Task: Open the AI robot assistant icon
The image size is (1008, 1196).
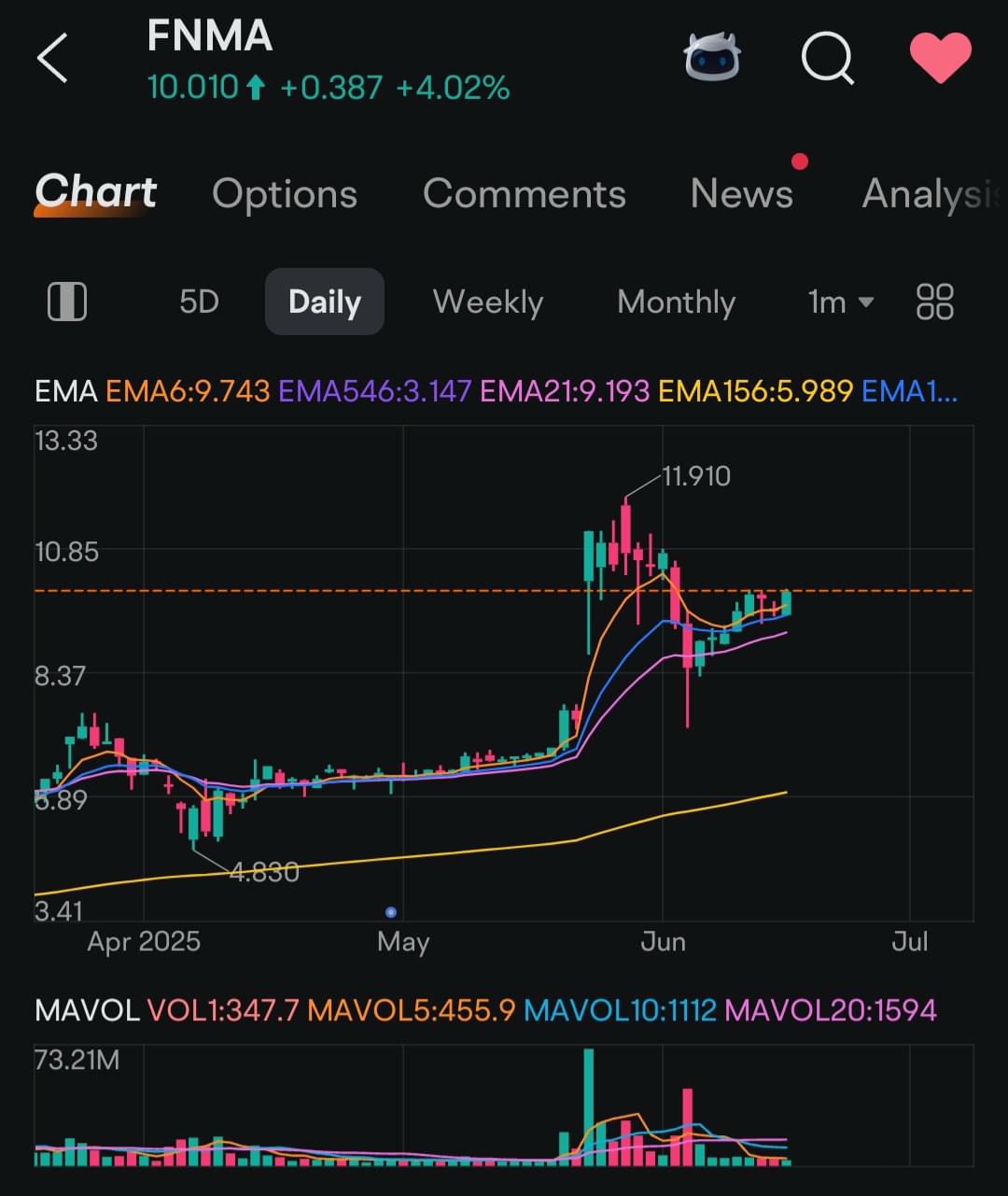Action: (x=712, y=57)
